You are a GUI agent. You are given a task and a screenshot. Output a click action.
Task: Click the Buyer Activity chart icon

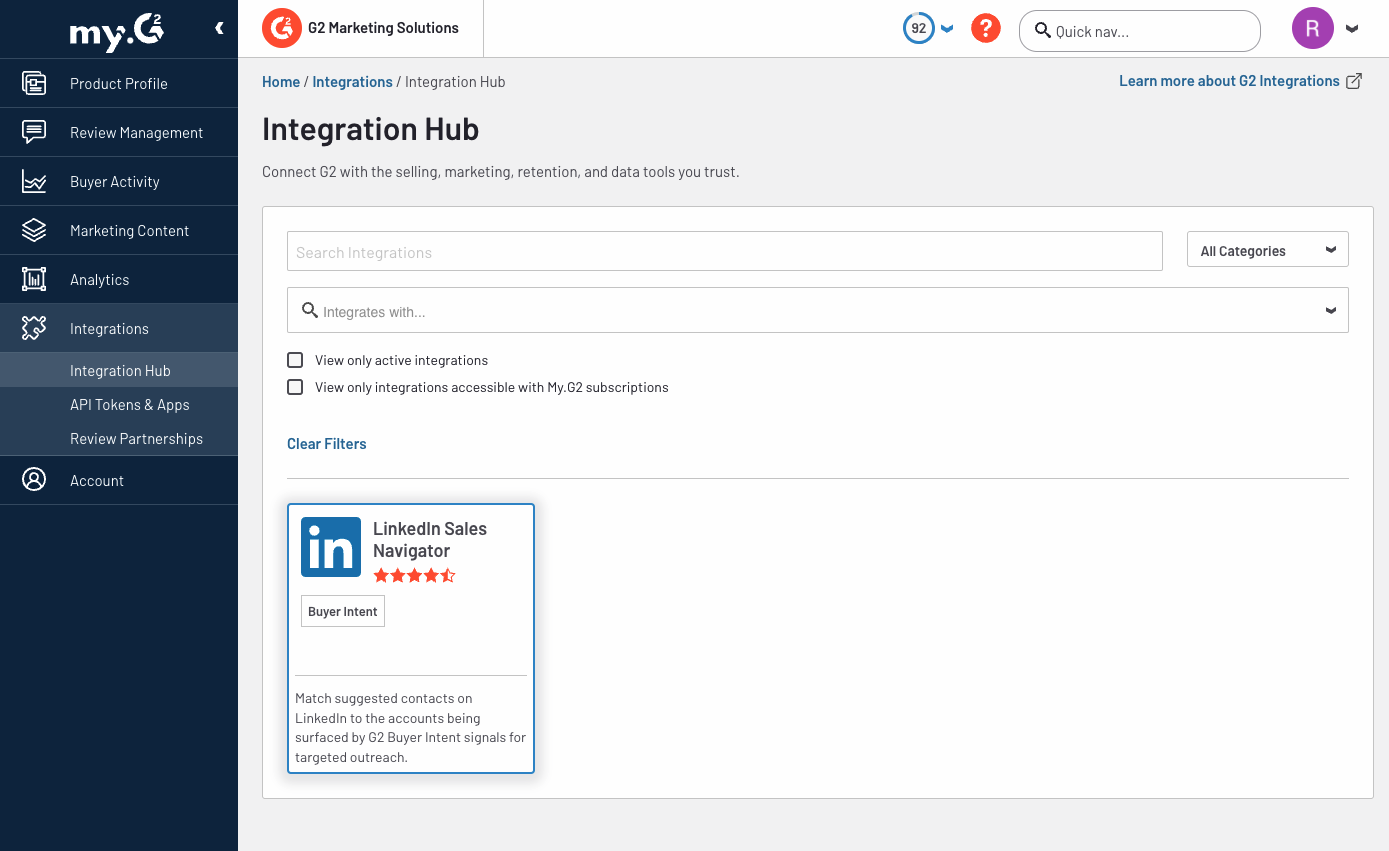(34, 181)
